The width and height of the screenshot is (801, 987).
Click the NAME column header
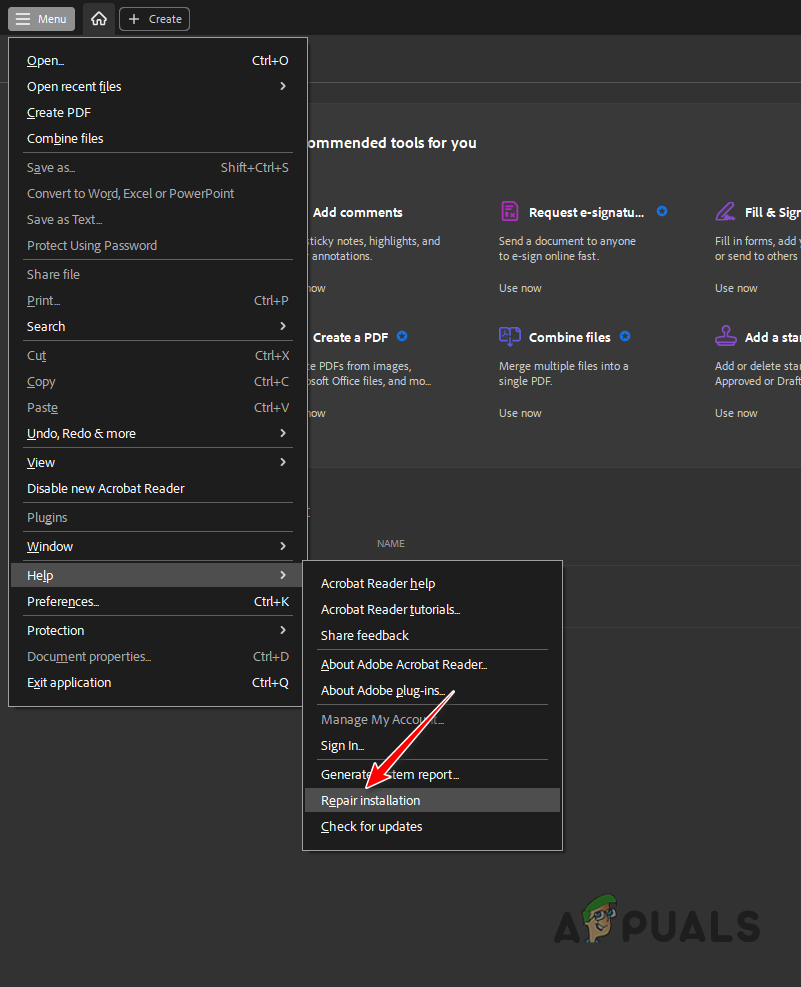point(390,543)
